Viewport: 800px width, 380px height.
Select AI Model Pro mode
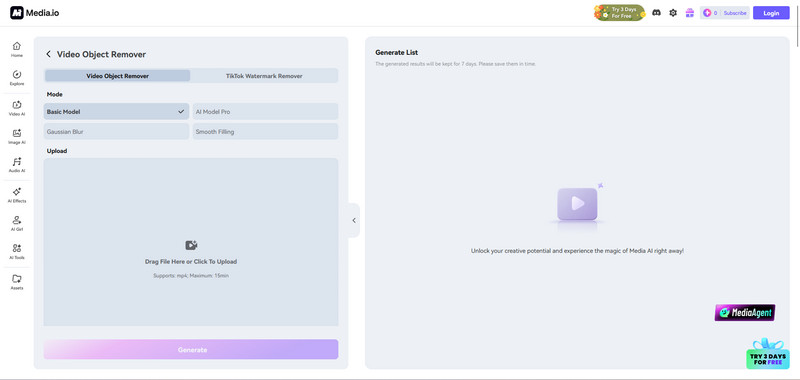click(x=265, y=111)
